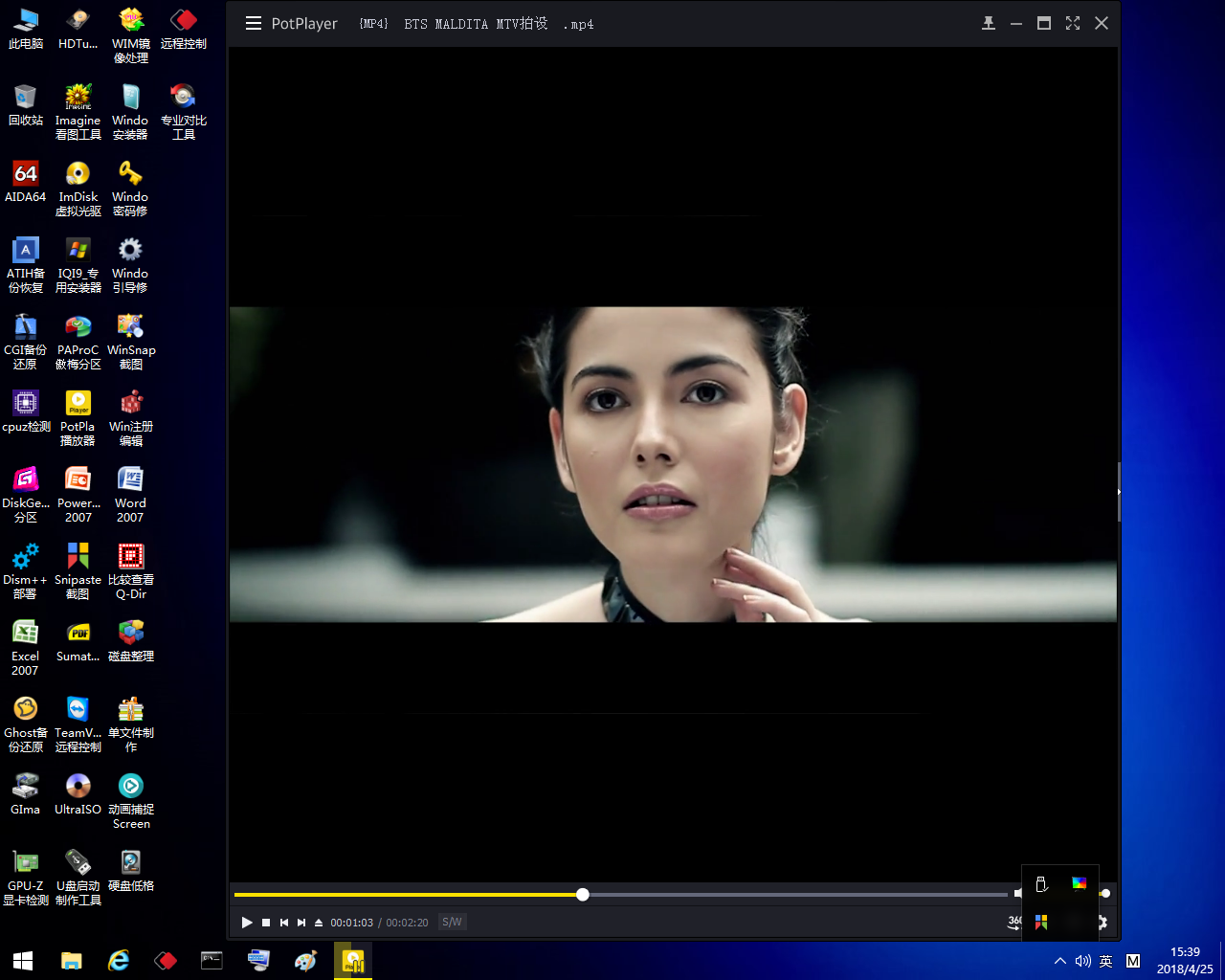The height and width of the screenshot is (980, 1225).
Task: Open the HDTune desktop icon
Action: tap(78, 29)
